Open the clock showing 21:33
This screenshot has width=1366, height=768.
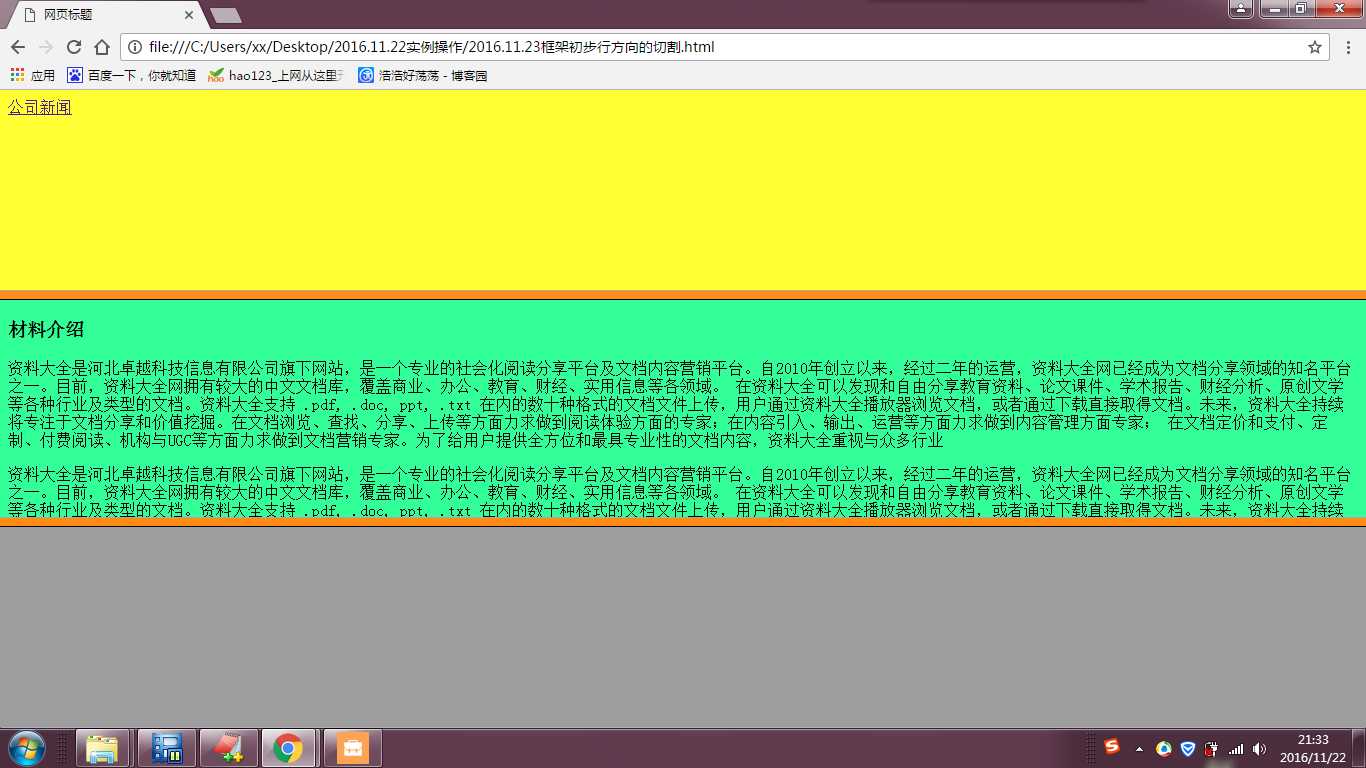coord(1313,748)
